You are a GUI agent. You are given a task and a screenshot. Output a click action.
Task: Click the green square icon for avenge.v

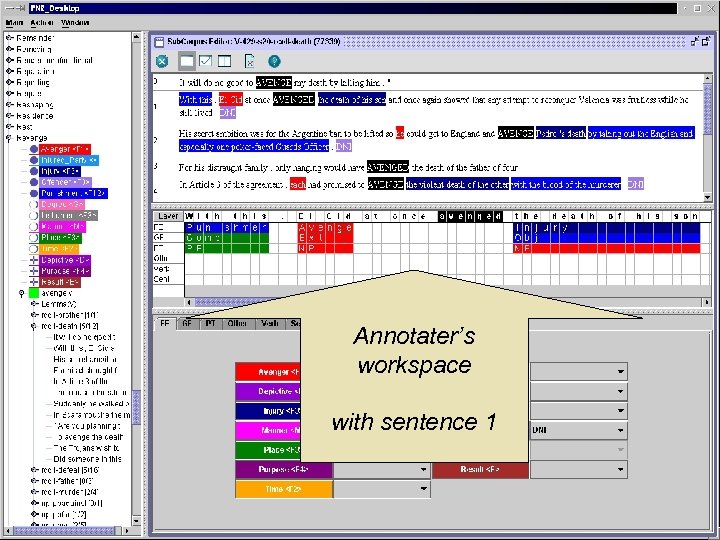coord(34,293)
